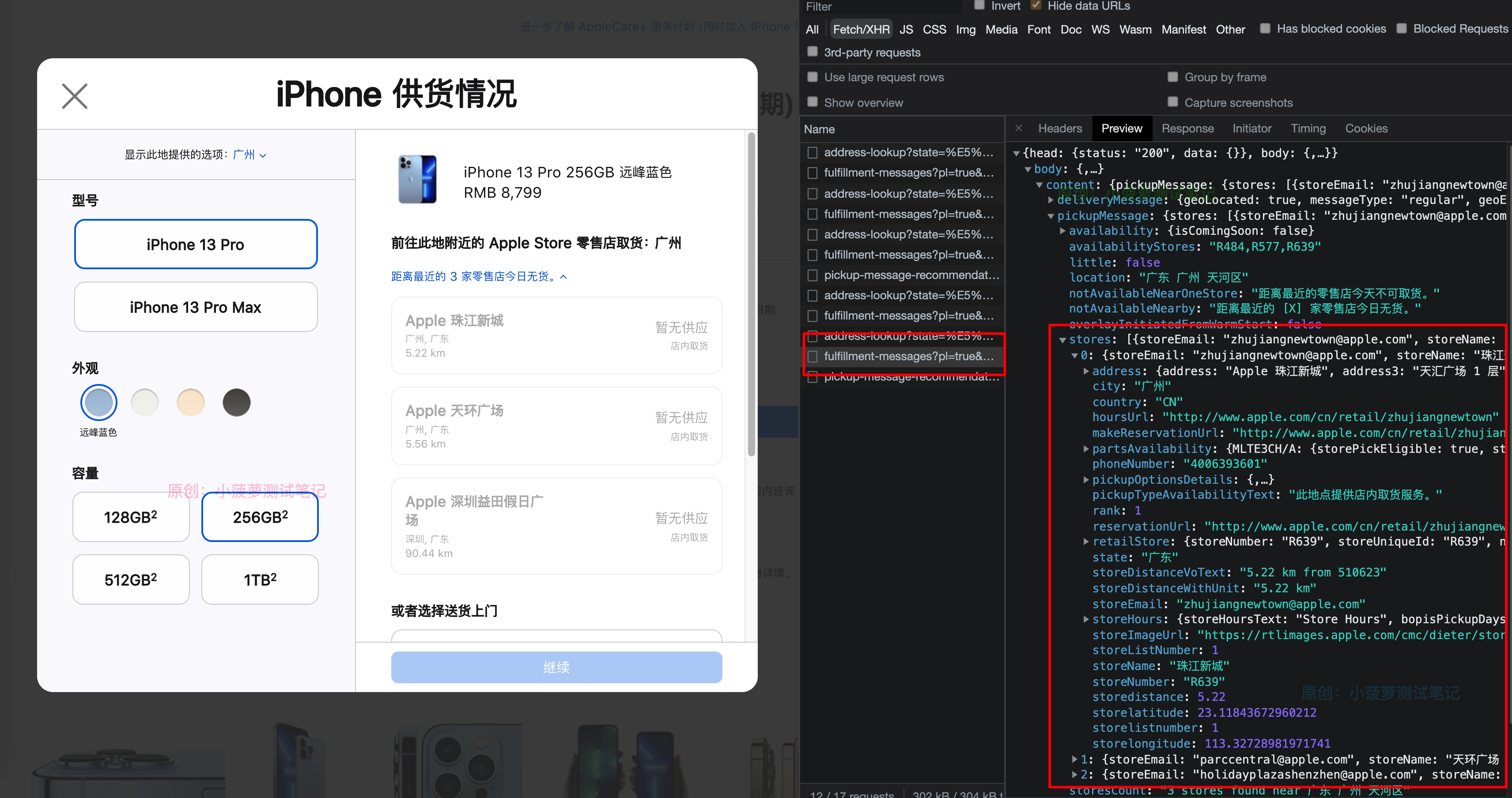Switch to the All requests filter
This screenshot has width=1512, height=798.
point(812,29)
